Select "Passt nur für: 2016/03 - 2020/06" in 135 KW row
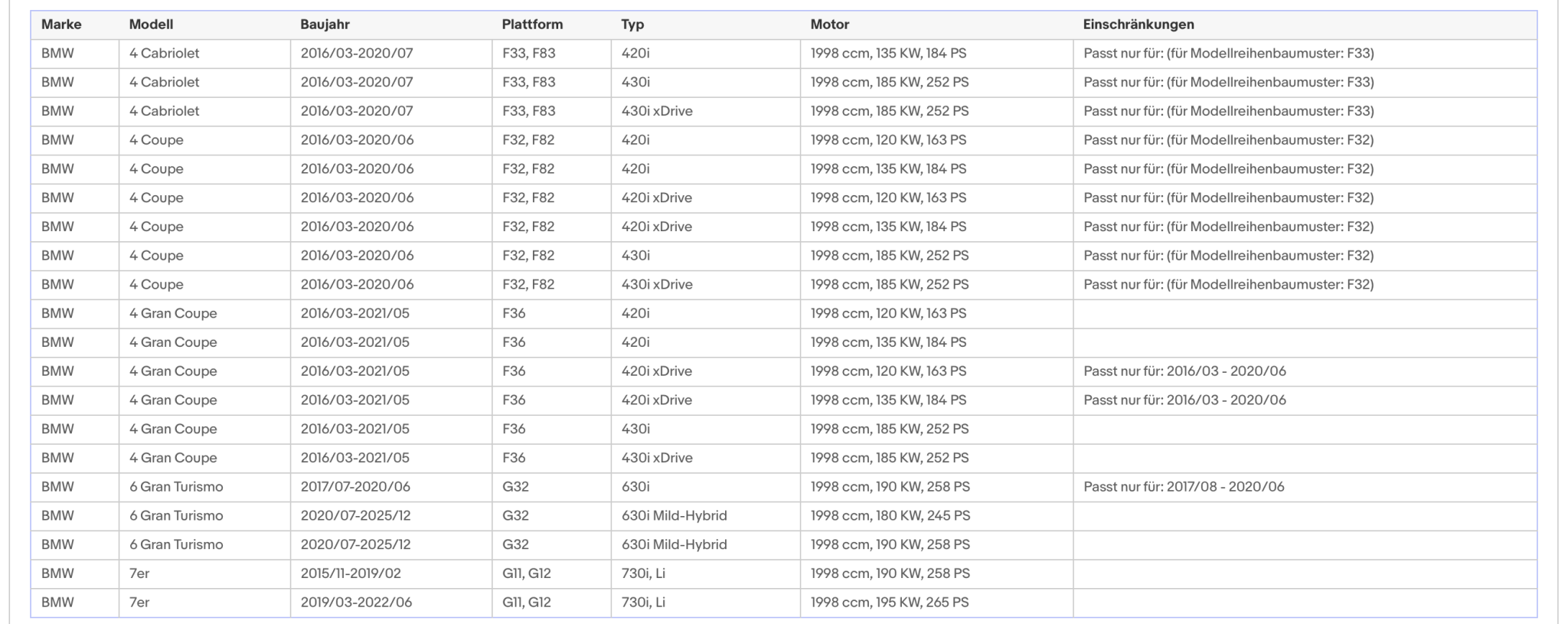Viewport: 1568px width, 624px height. tap(1184, 400)
